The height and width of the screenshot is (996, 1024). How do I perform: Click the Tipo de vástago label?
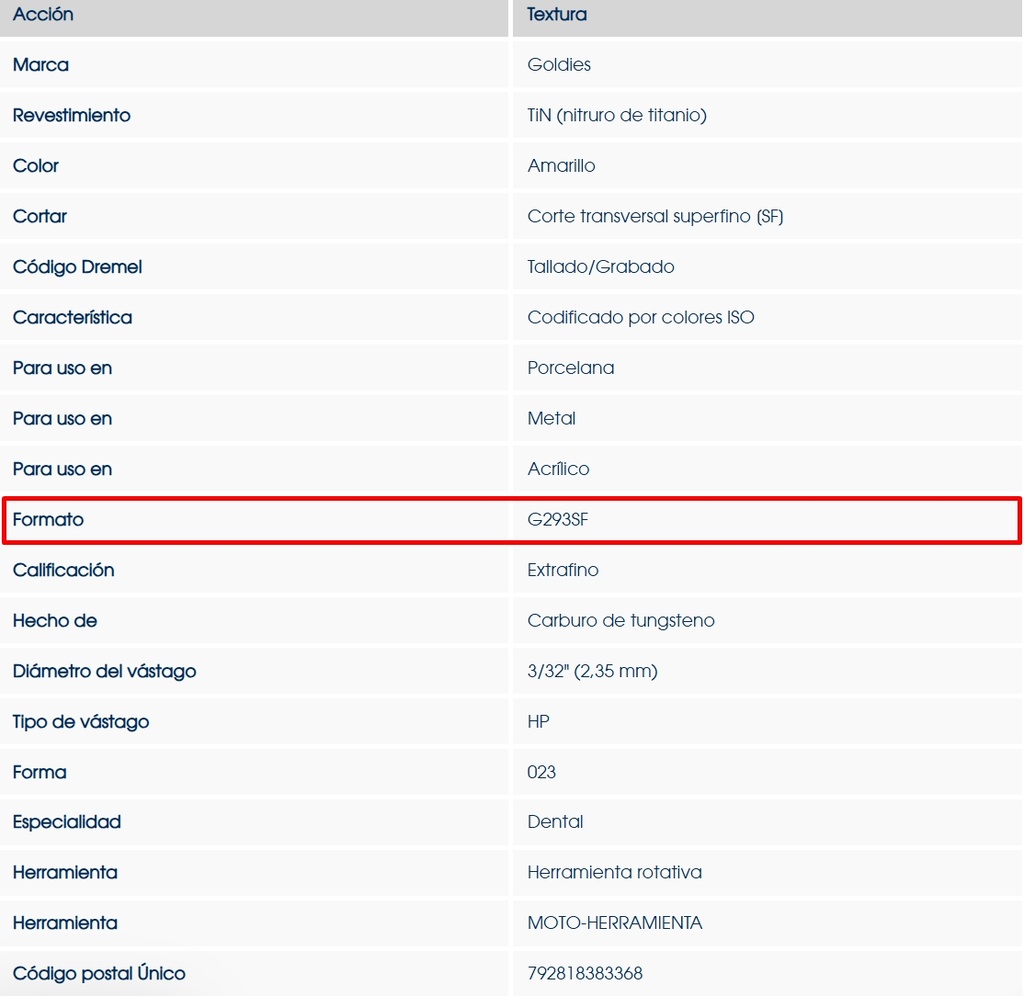81,722
